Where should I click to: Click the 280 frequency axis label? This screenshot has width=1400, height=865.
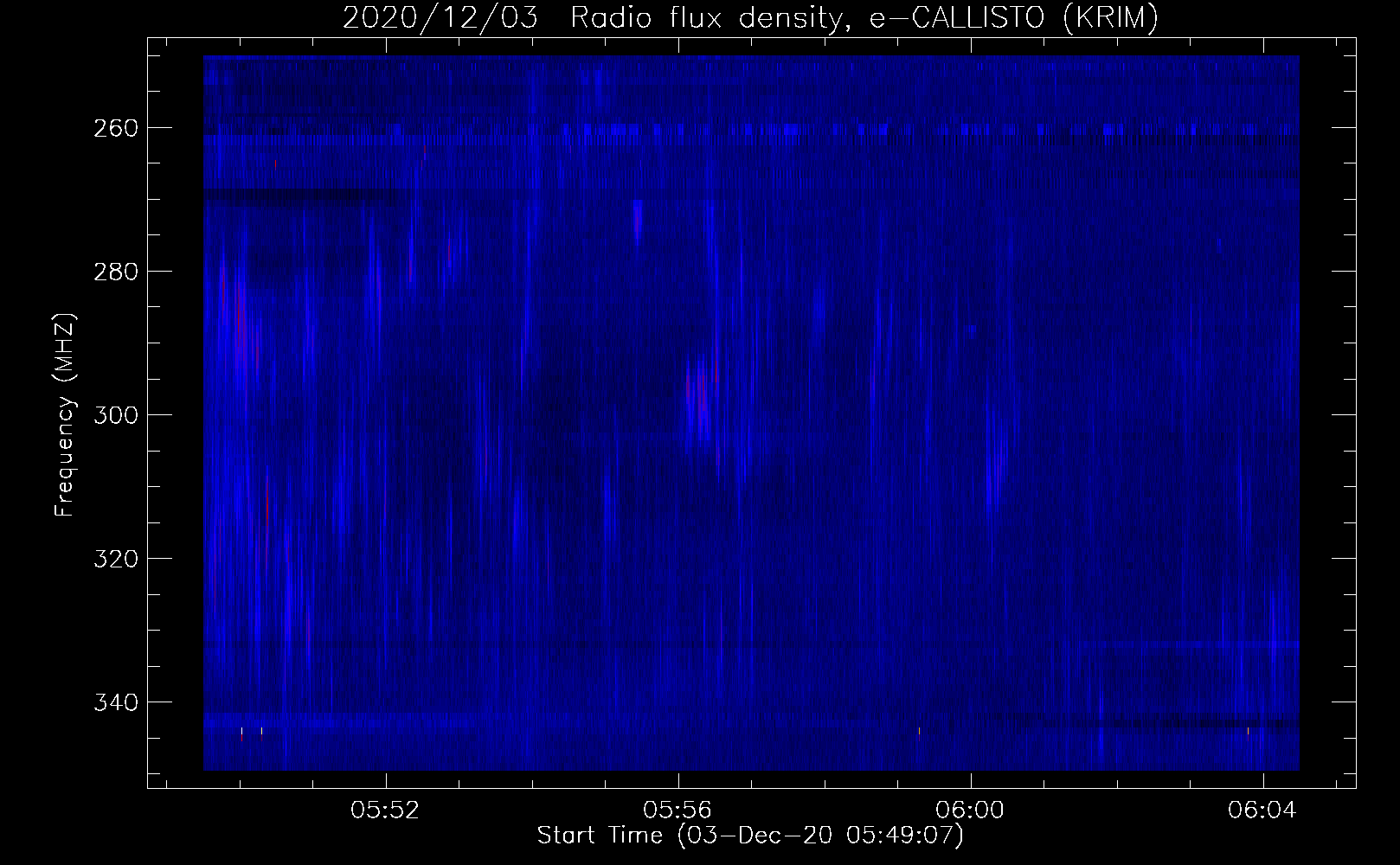tap(115, 272)
